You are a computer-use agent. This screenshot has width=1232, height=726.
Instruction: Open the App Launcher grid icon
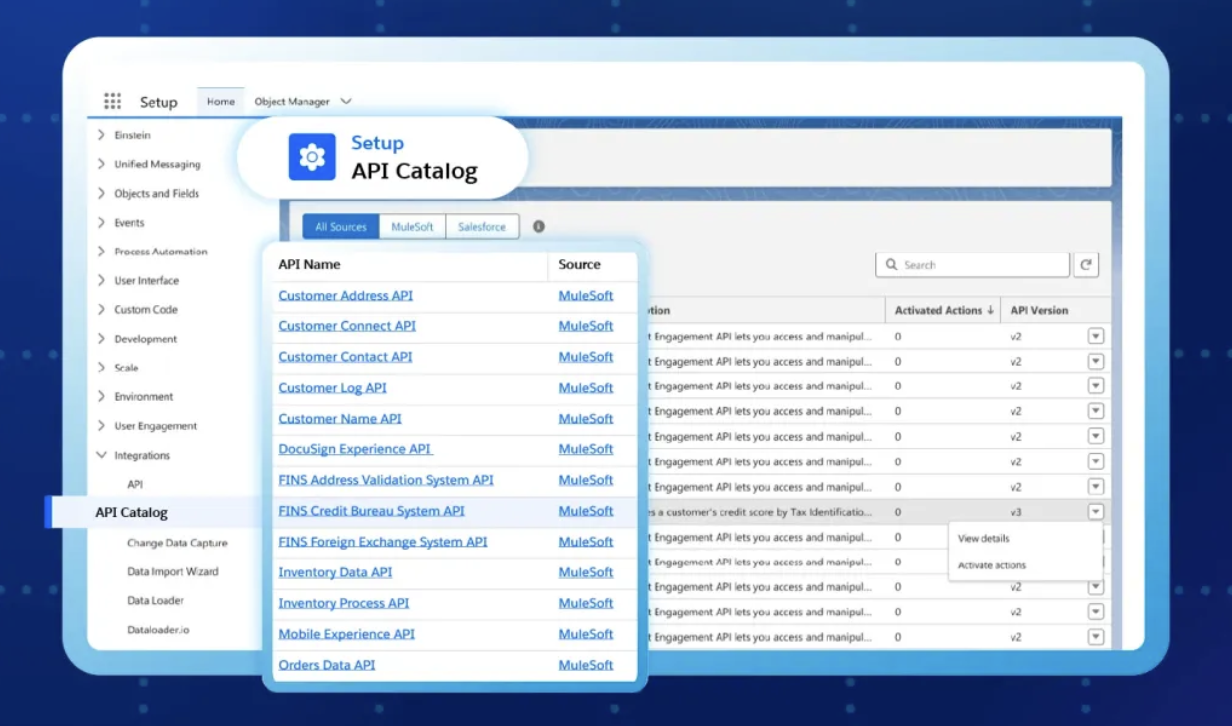[x=113, y=101]
